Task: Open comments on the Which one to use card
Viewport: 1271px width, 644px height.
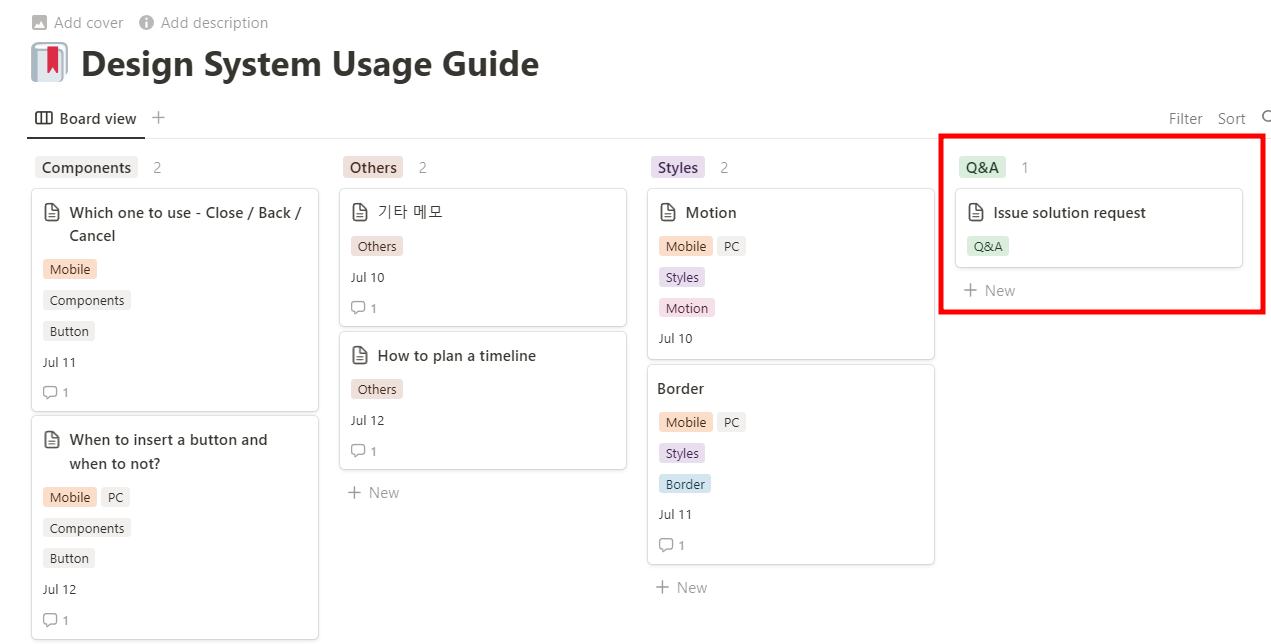Action: [56, 393]
